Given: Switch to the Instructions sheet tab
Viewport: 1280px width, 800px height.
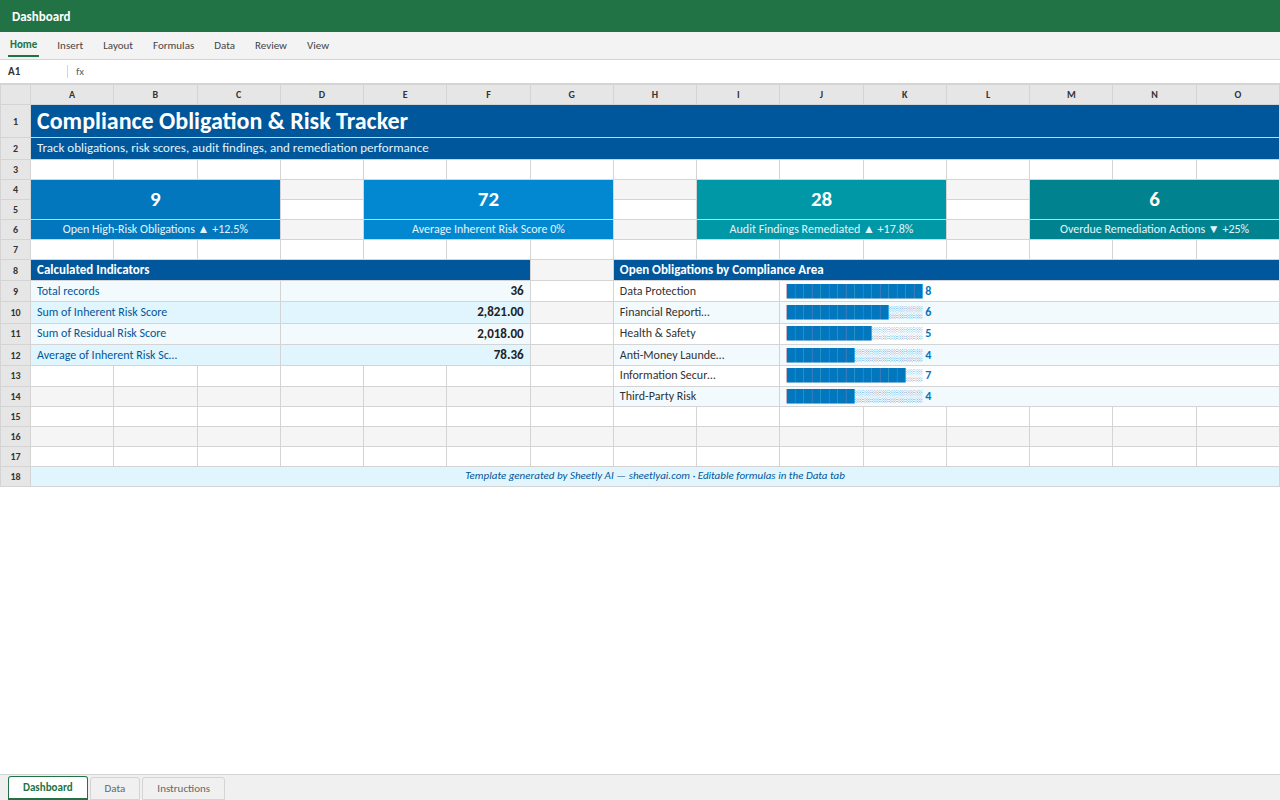Looking at the screenshot, I should [x=184, y=788].
